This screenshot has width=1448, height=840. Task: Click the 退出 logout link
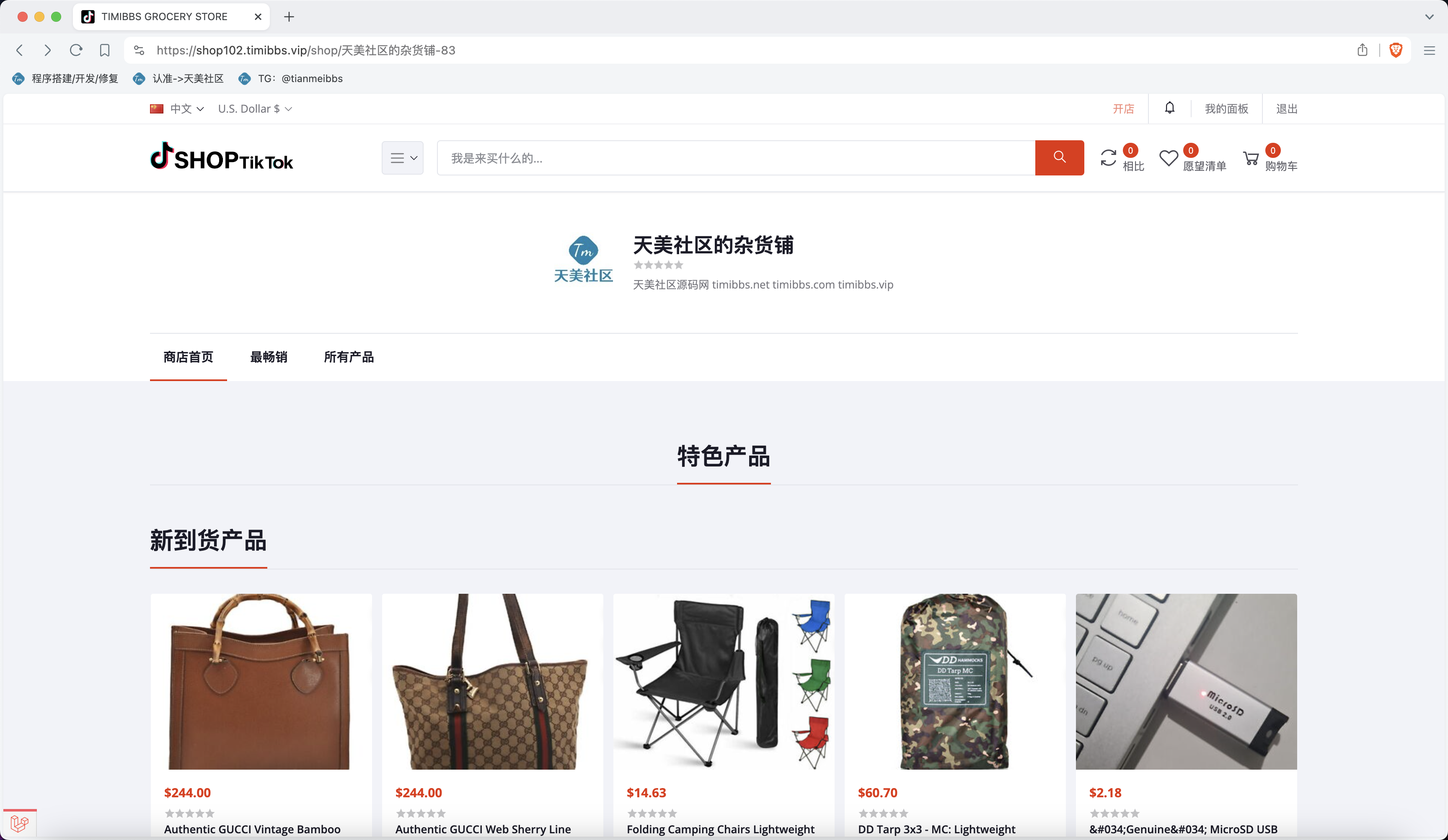[1287, 108]
